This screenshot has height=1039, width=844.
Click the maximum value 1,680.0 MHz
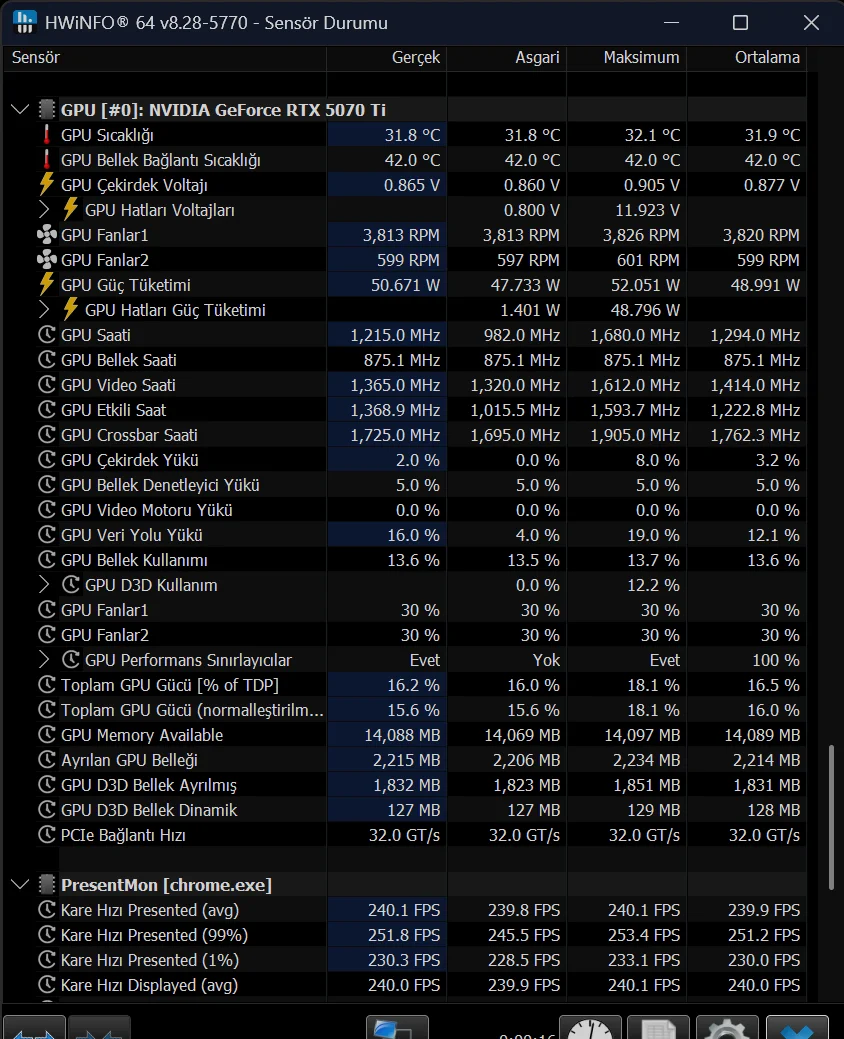point(635,335)
